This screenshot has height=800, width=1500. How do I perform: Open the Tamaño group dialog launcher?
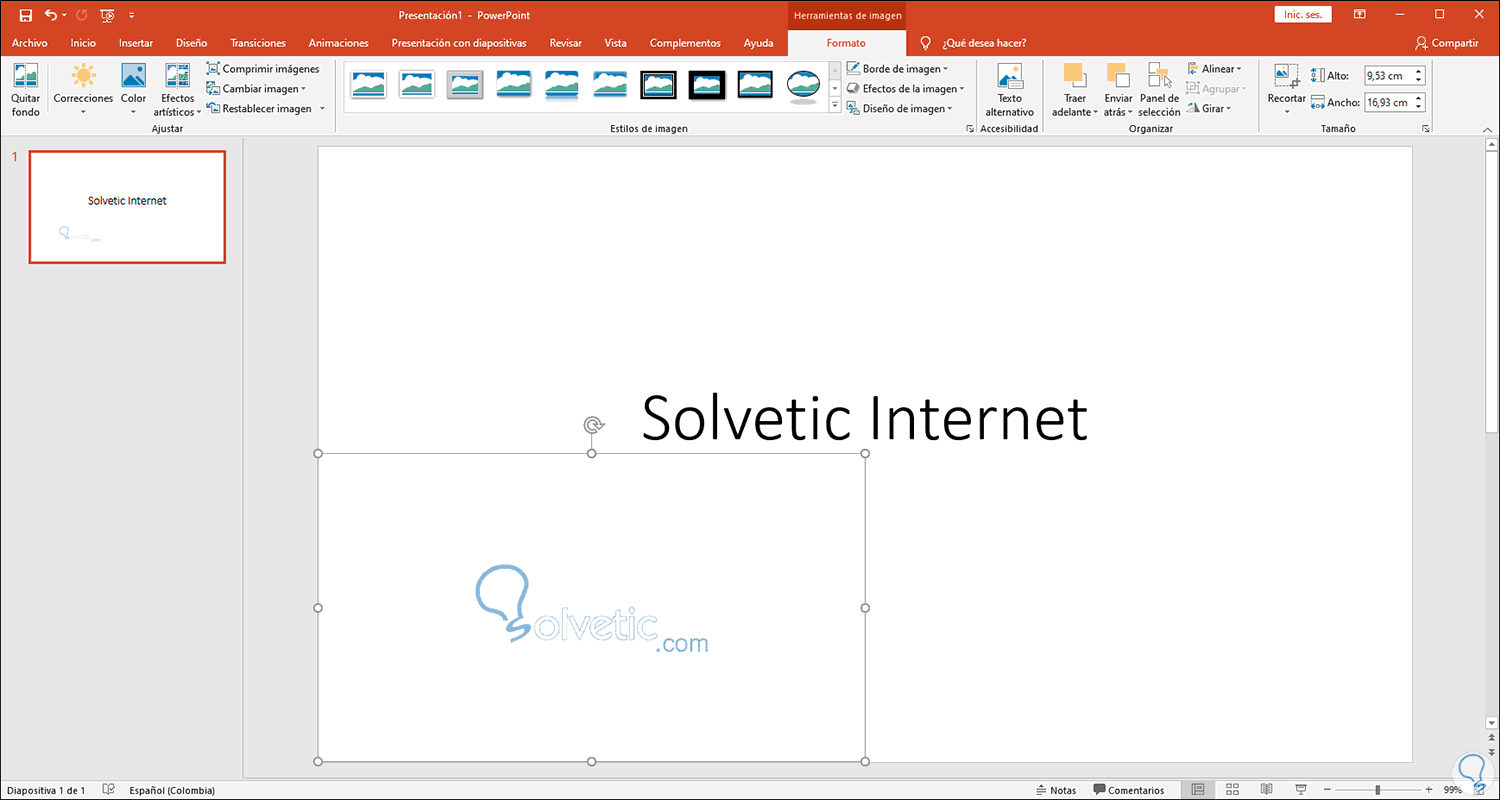[x=1425, y=129]
